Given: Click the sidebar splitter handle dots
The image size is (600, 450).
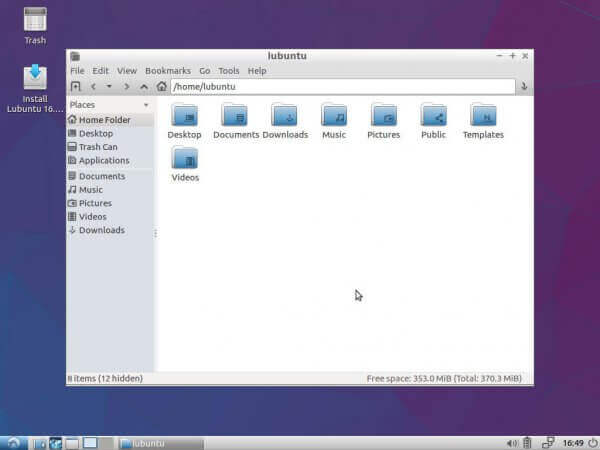Looking at the screenshot, I should [x=155, y=233].
